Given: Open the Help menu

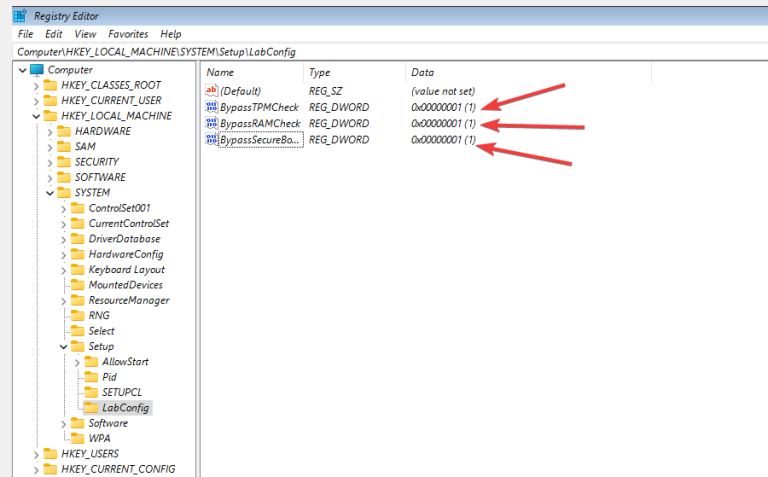Looking at the screenshot, I should pos(170,34).
